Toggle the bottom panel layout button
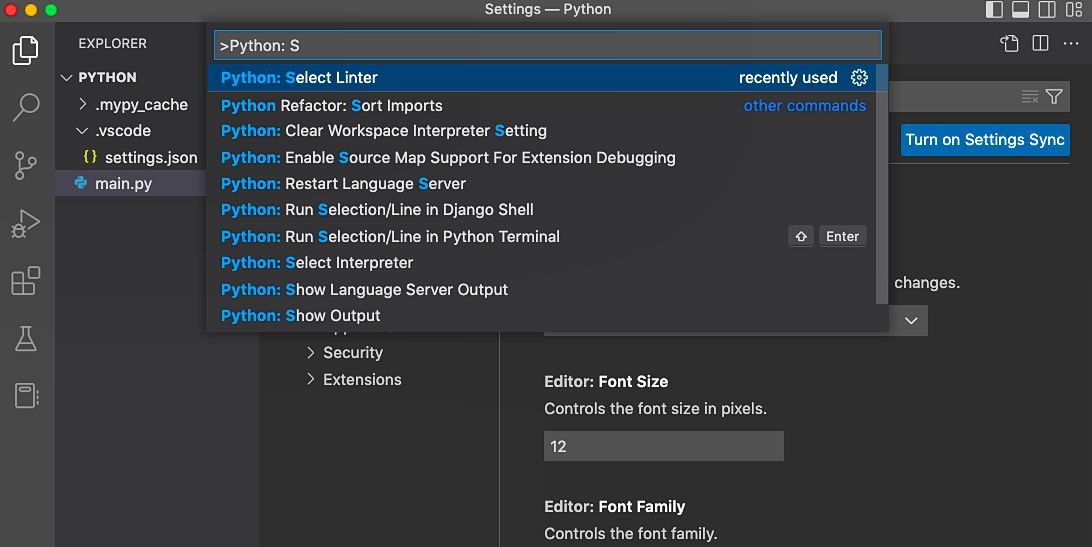The height and width of the screenshot is (547, 1092). coord(1021,10)
